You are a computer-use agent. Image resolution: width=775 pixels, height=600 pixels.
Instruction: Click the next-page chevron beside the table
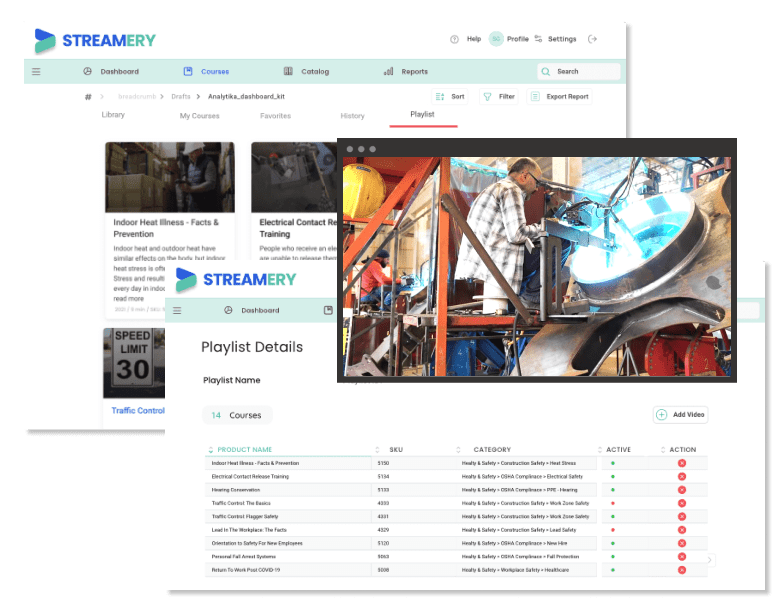709,560
